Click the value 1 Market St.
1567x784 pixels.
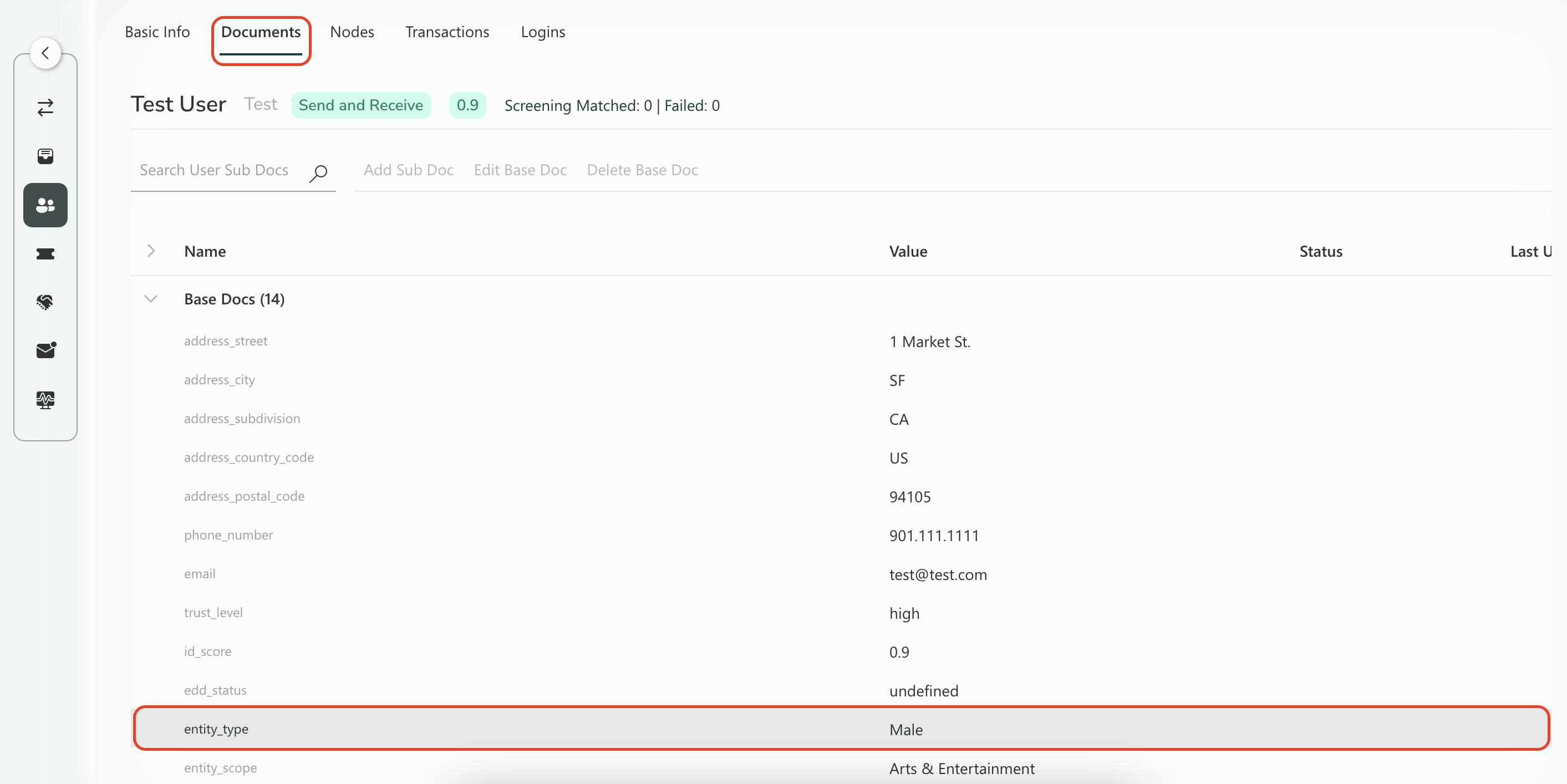[x=929, y=342]
